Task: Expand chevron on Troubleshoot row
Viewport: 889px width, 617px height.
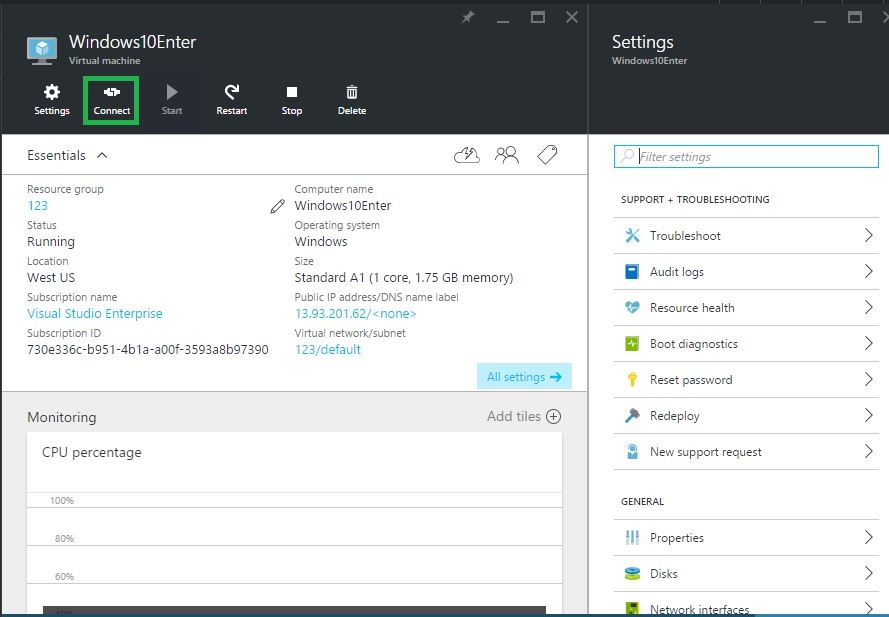Action: coord(868,235)
